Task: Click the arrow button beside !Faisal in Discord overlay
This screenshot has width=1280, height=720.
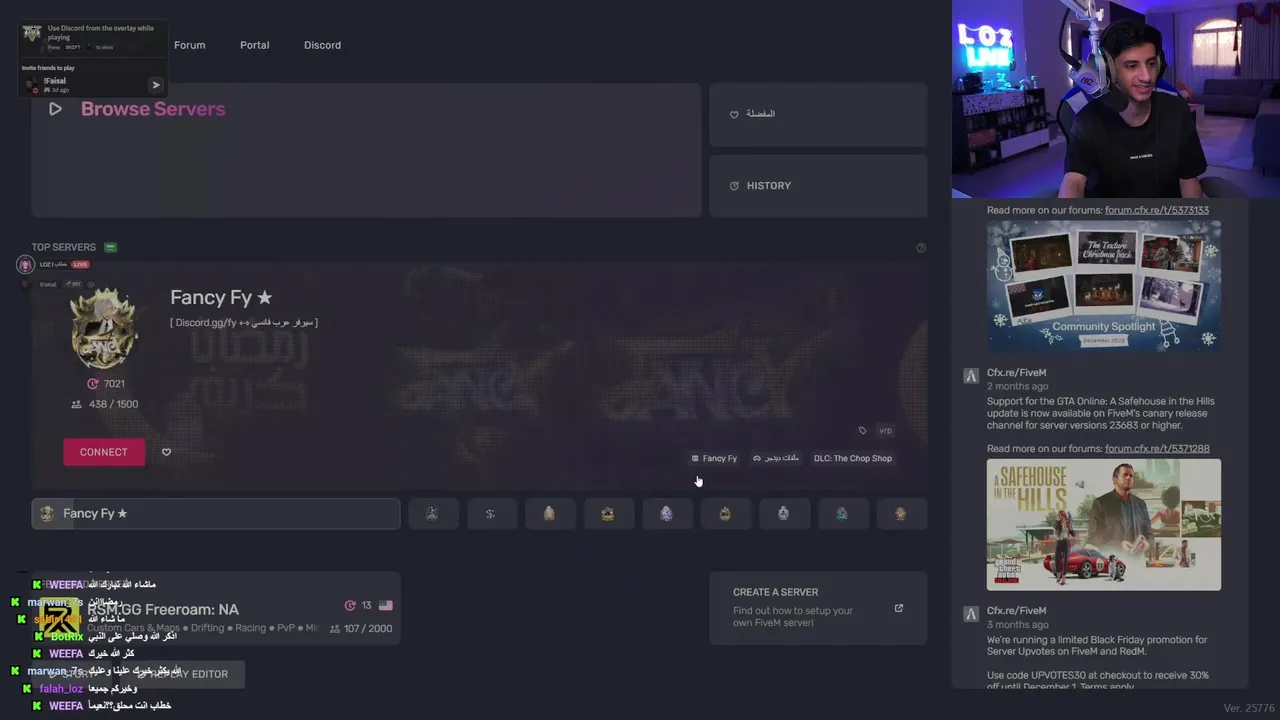Action: [155, 85]
